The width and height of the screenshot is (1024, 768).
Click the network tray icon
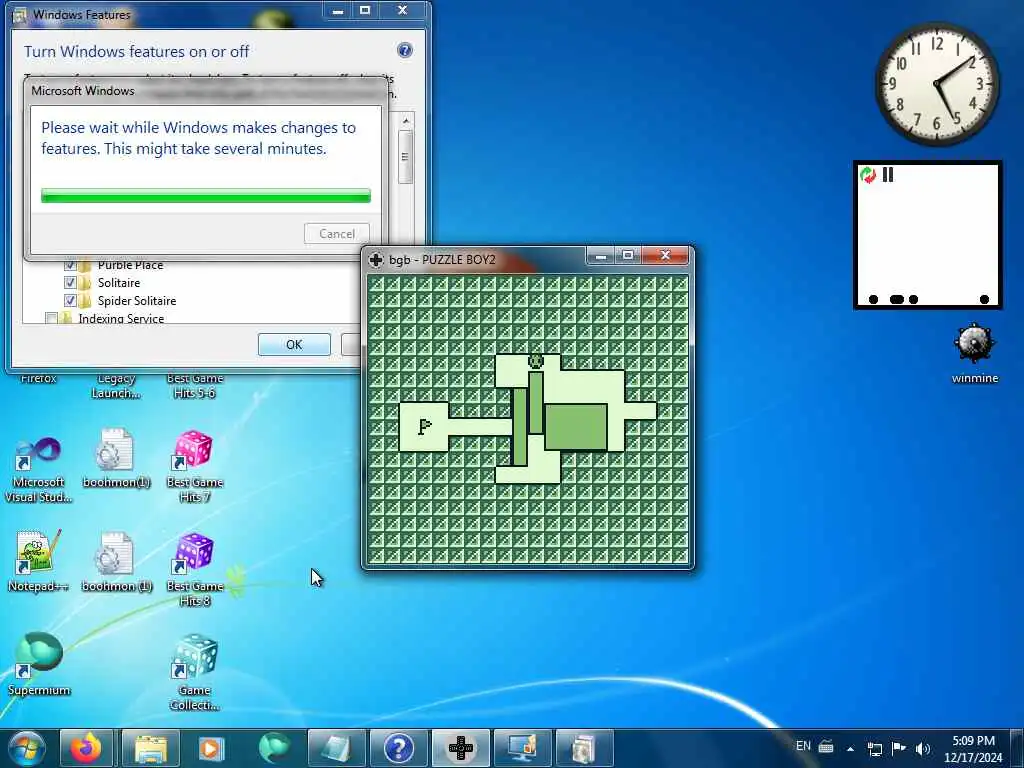[x=874, y=748]
